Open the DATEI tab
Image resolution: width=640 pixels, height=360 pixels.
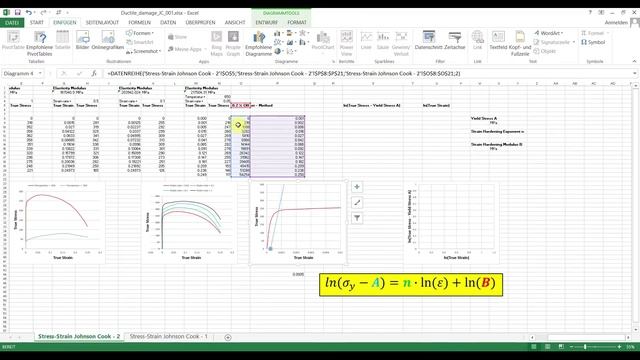(12, 22)
